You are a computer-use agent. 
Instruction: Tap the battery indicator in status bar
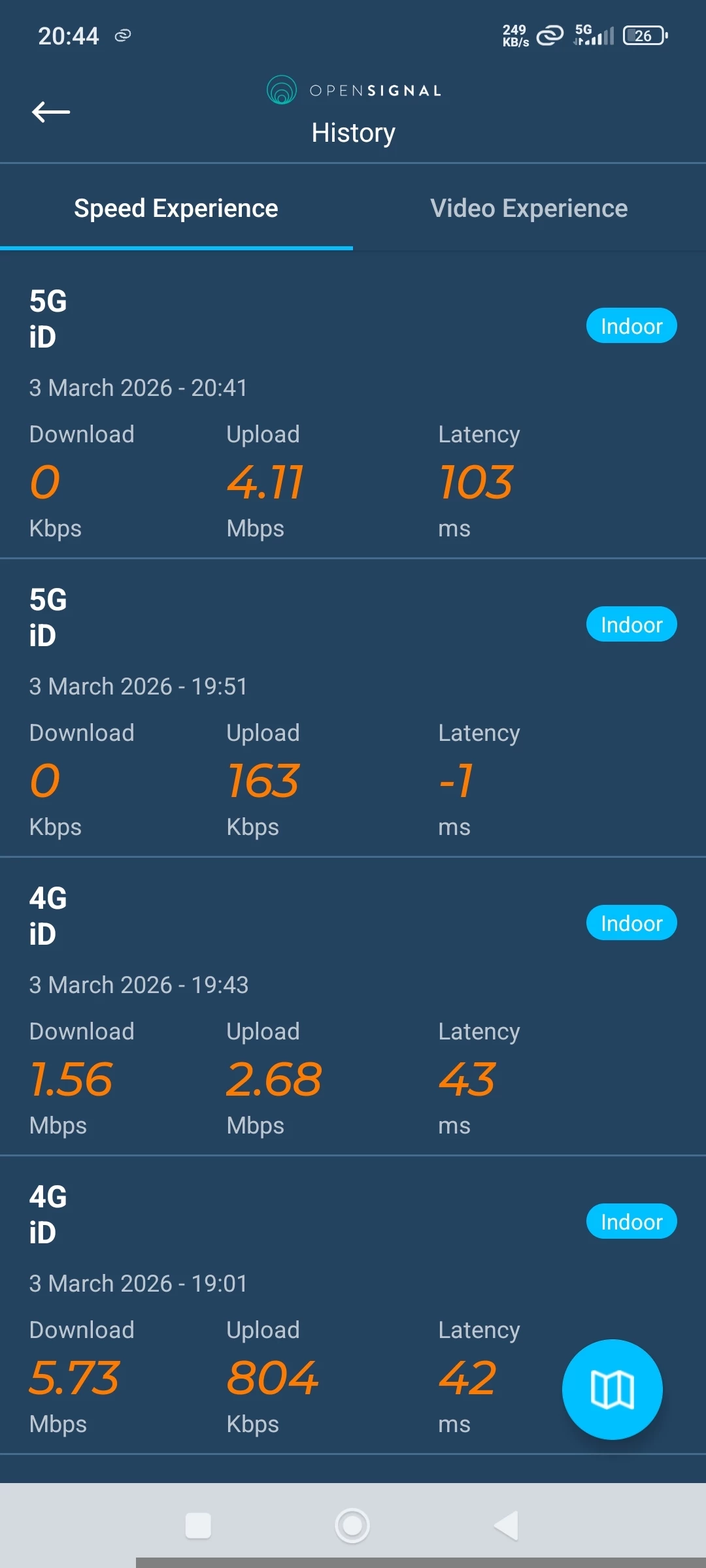[645, 35]
